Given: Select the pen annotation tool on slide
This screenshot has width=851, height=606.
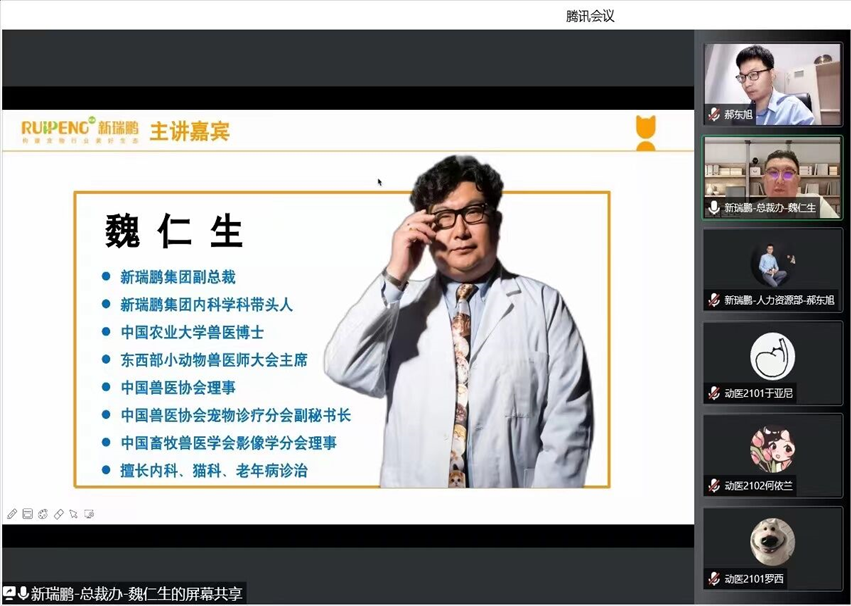Looking at the screenshot, I should pyautogui.click(x=12, y=514).
